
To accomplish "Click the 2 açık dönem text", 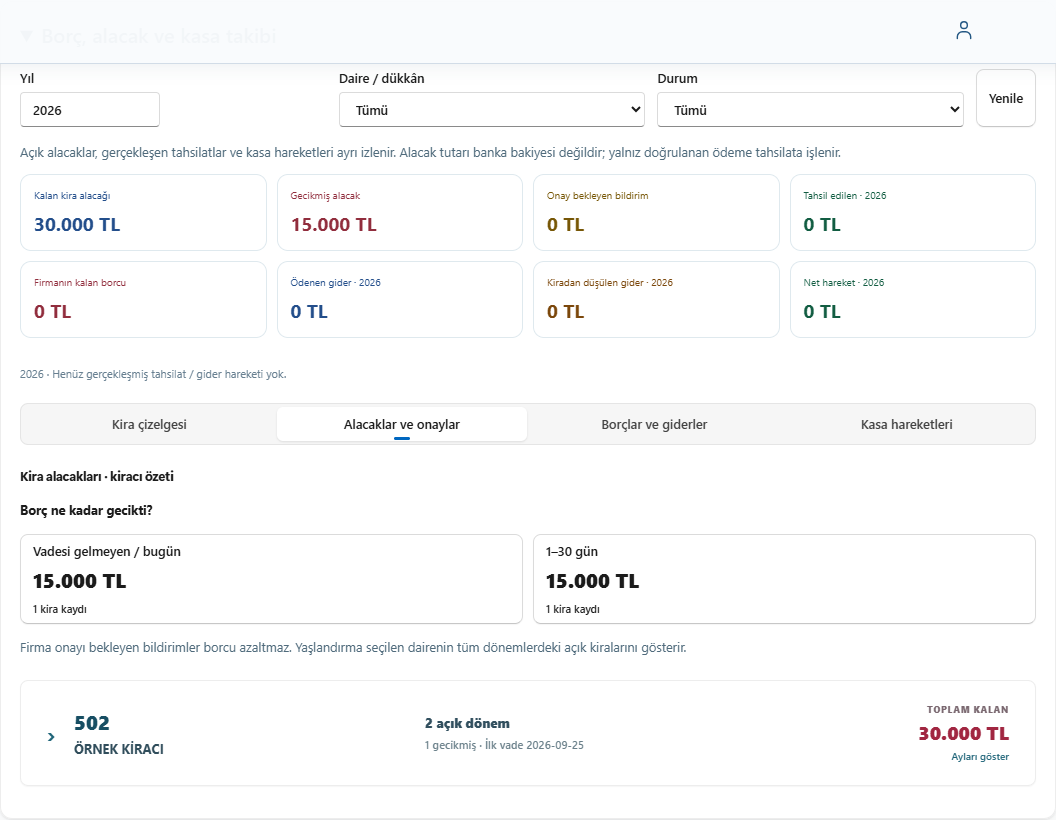I will 467,724.
